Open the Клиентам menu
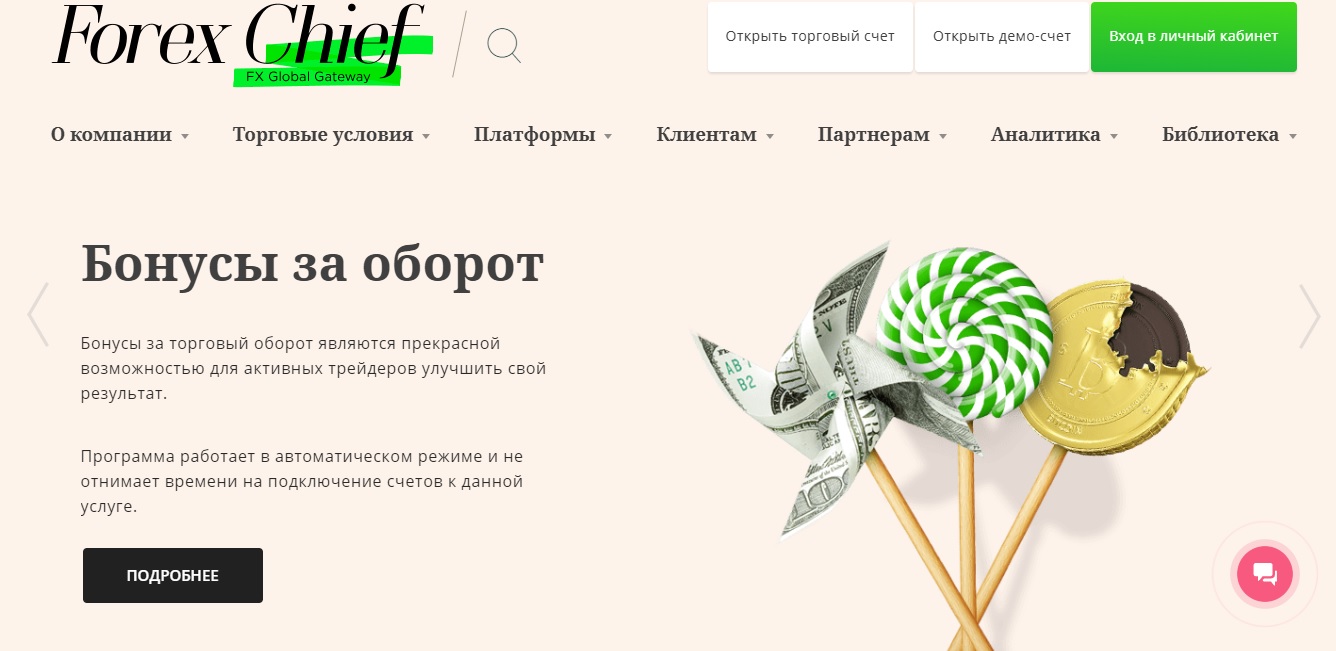The image size is (1336, 651). [715, 135]
